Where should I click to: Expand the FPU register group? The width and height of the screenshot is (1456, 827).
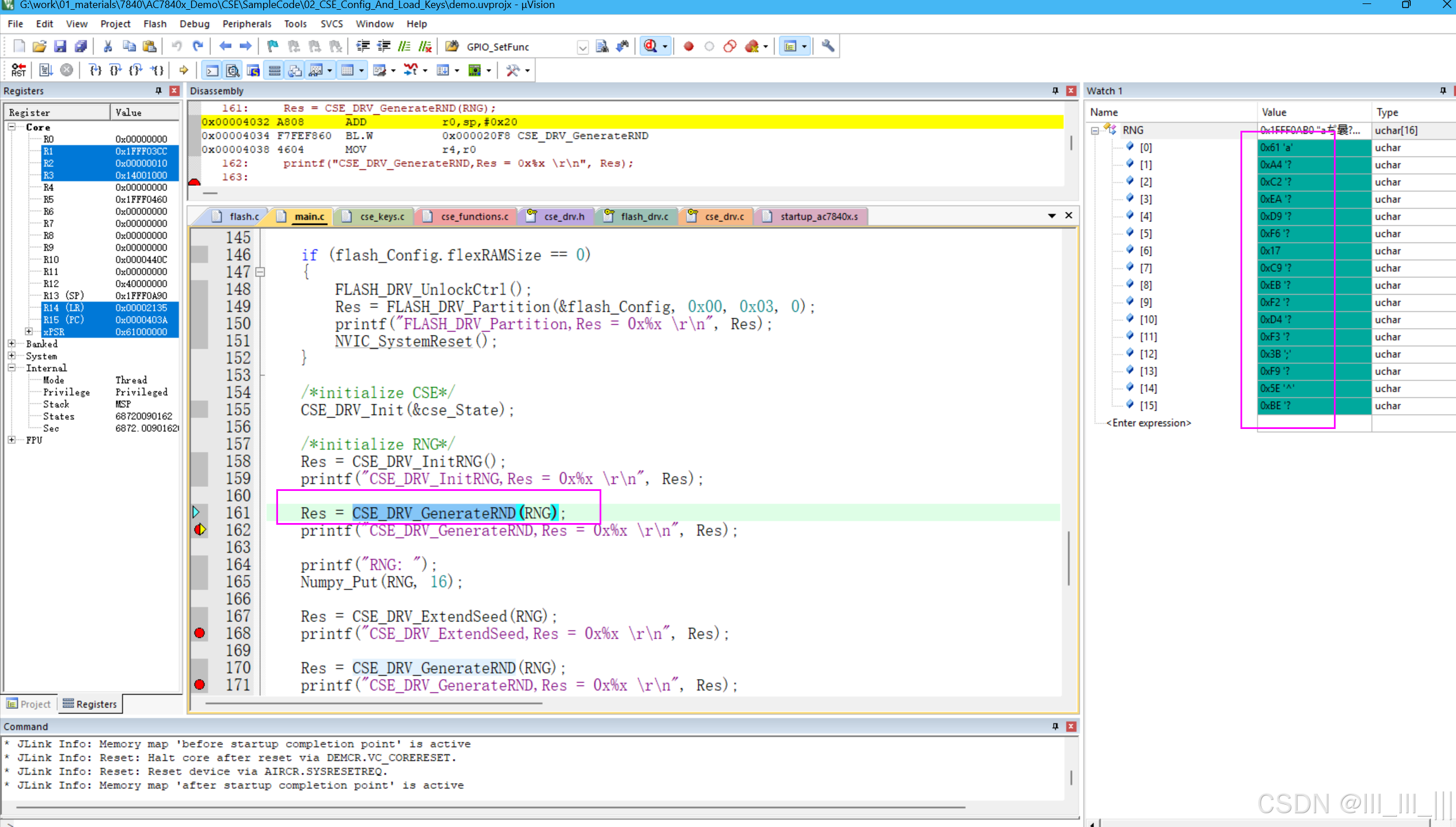click(11, 440)
